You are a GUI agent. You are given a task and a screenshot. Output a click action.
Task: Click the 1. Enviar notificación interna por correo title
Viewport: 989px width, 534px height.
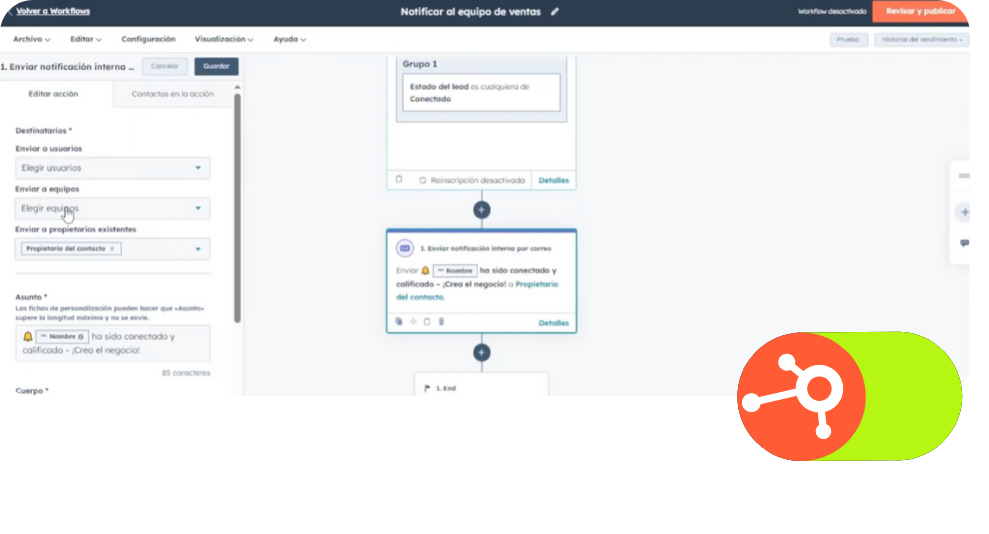[x=486, y=248]
